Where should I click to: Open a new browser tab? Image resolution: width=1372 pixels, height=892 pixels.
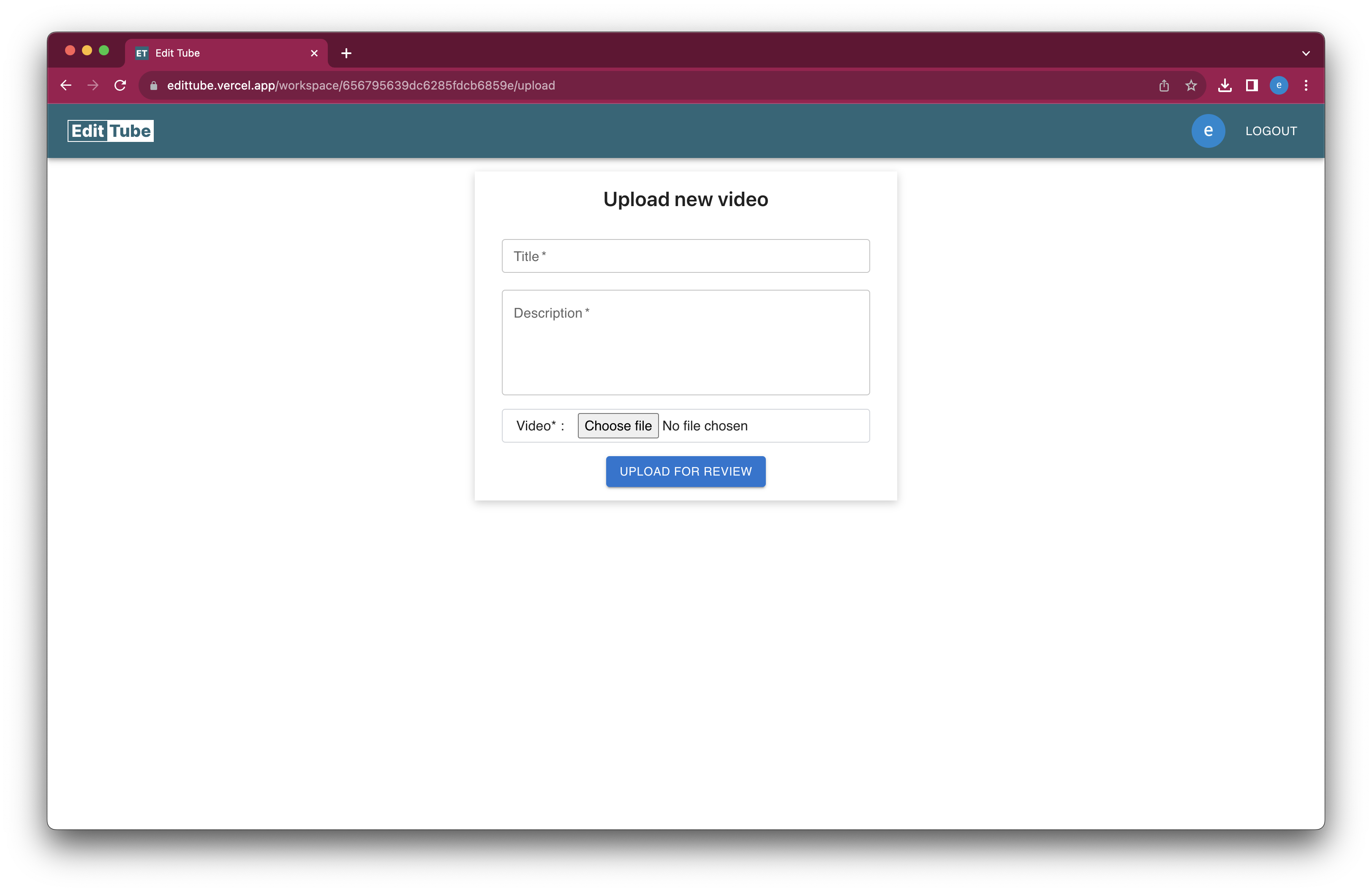pyautogui.click(x=346, y=53)
